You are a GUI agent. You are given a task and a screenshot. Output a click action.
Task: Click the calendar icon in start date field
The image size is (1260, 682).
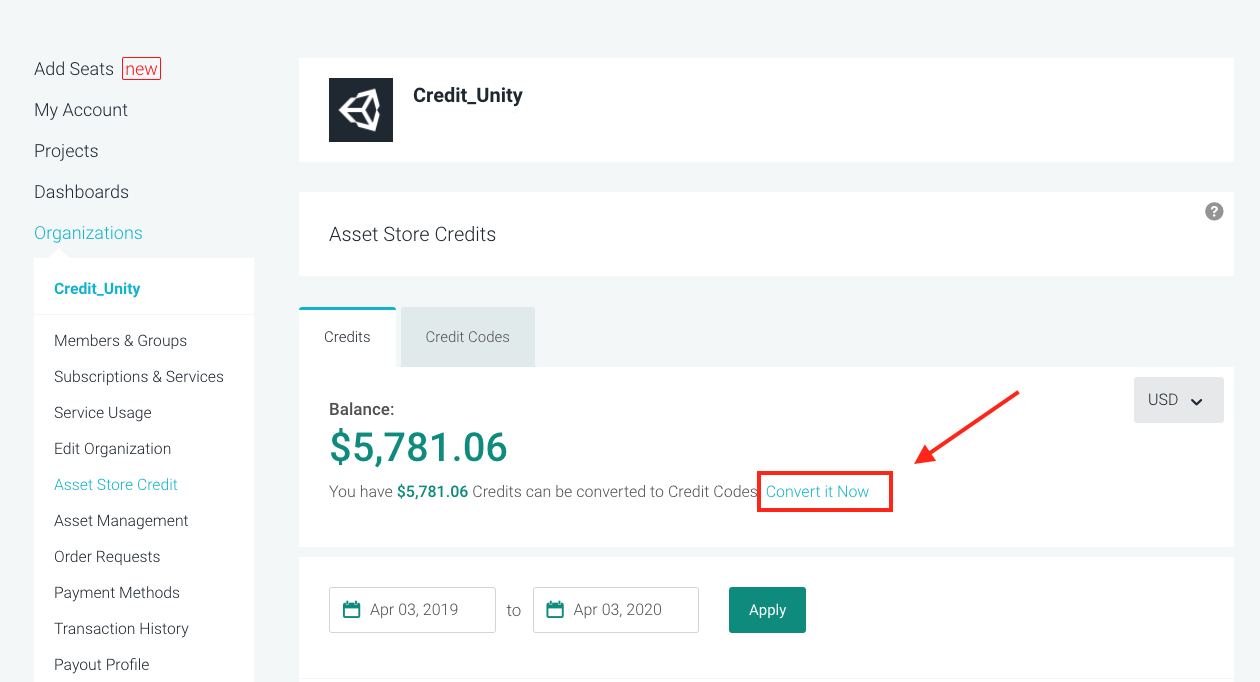pyautogui.click(x=351, y=610)
